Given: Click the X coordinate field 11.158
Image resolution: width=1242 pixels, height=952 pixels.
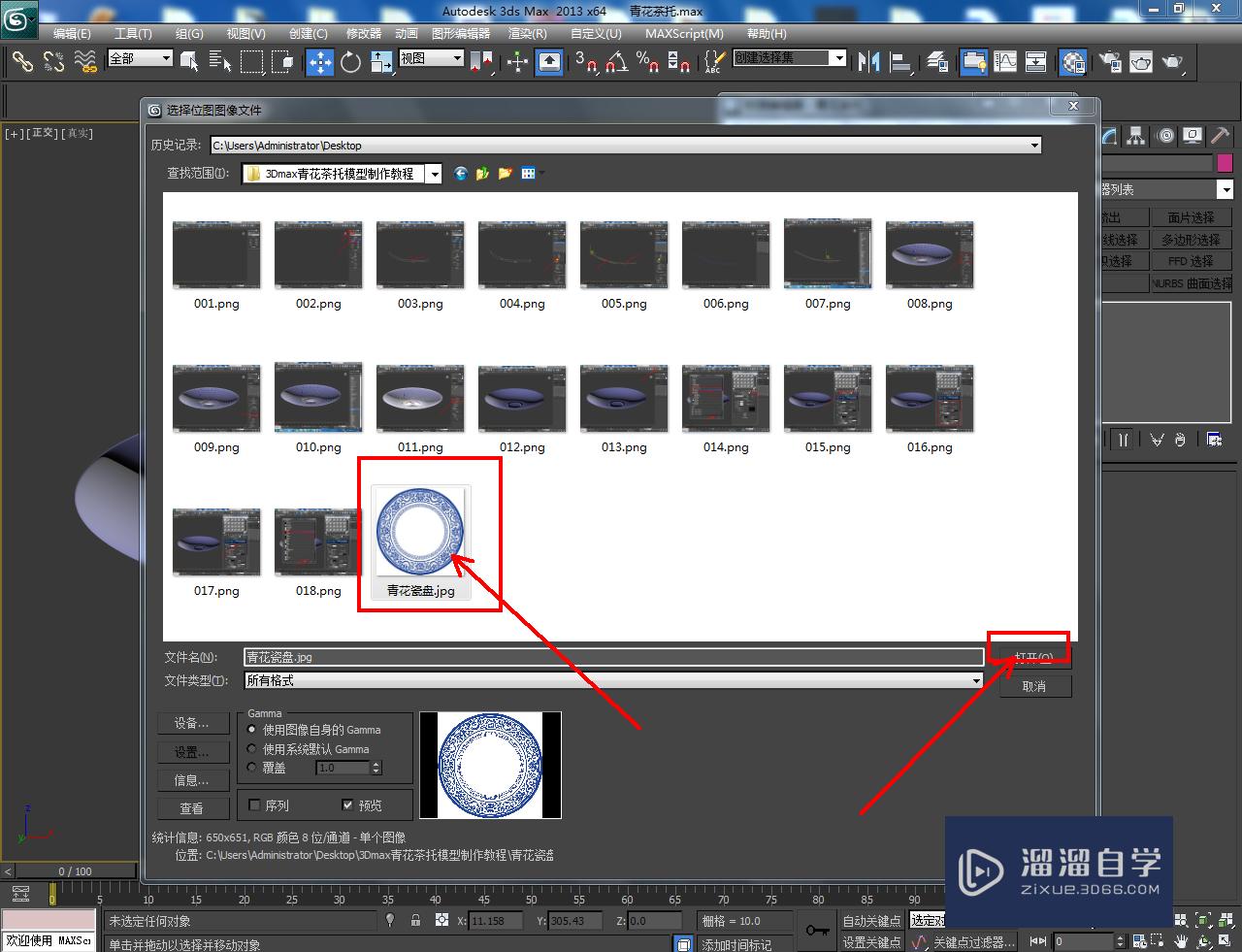Looking at the screenshot, I should [495, 921].
